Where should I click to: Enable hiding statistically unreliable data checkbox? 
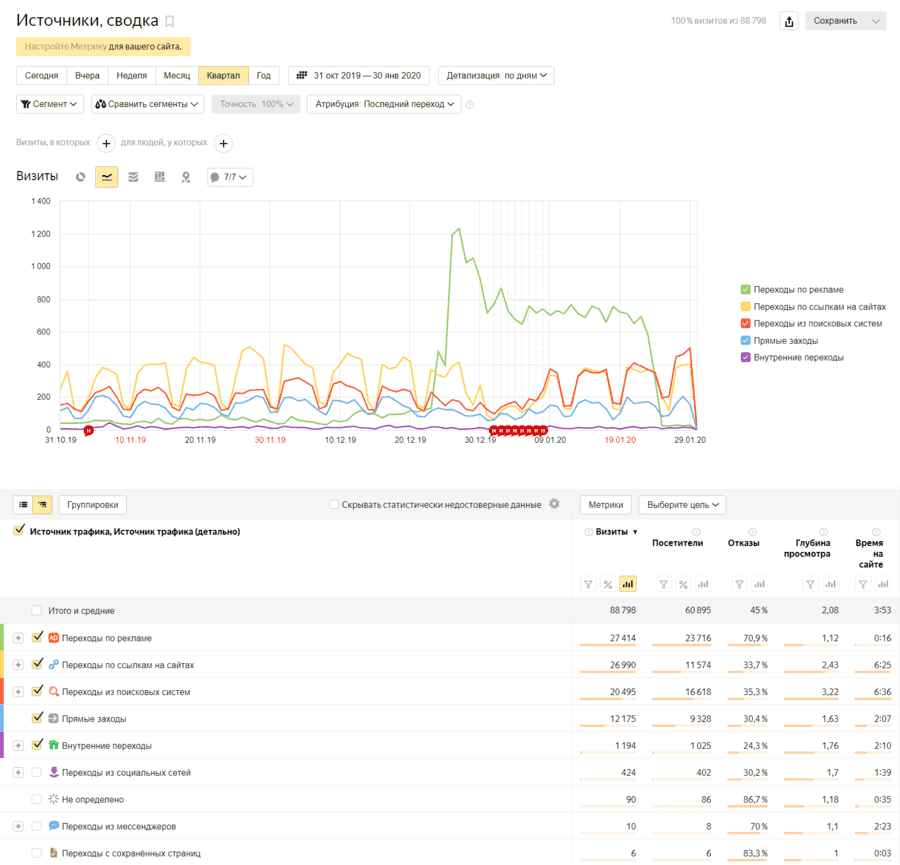coord(335,505)
